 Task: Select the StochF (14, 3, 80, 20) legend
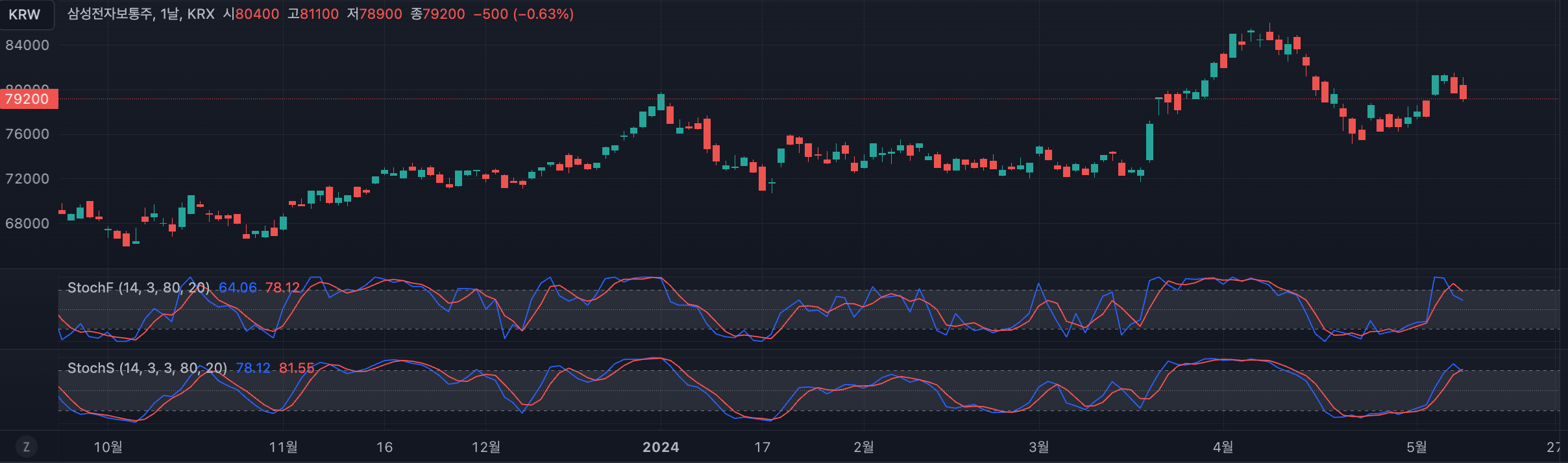click(x=138, y=287)
